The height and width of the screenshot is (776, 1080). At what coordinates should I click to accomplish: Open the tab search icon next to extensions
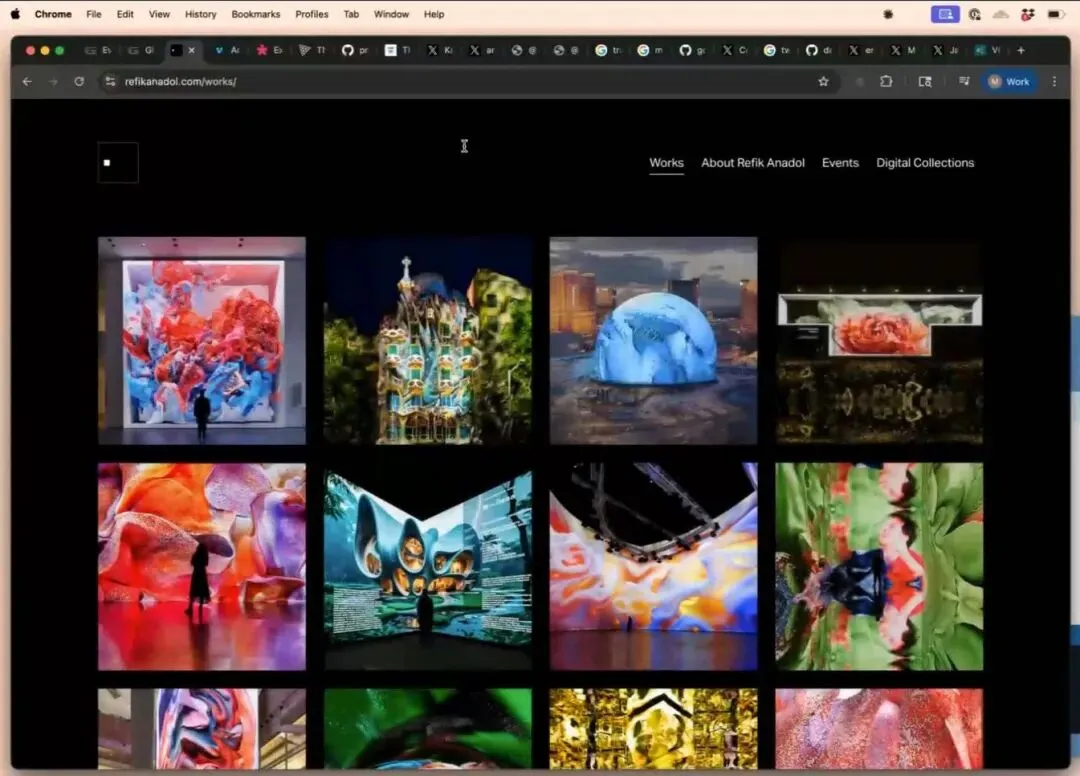tap(925, 81)
